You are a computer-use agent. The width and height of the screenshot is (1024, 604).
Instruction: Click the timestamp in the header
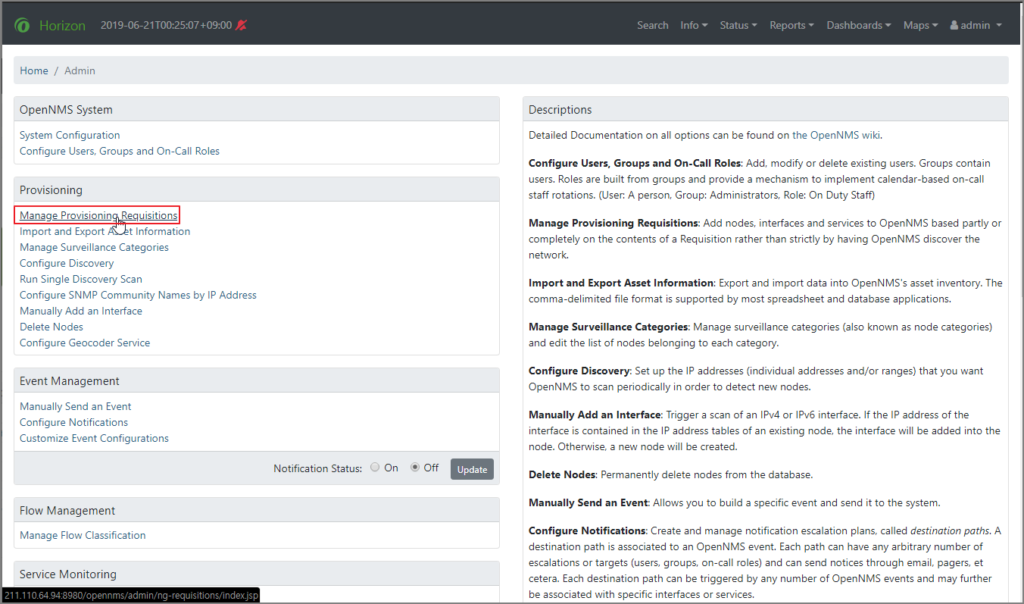click(166, 25)
